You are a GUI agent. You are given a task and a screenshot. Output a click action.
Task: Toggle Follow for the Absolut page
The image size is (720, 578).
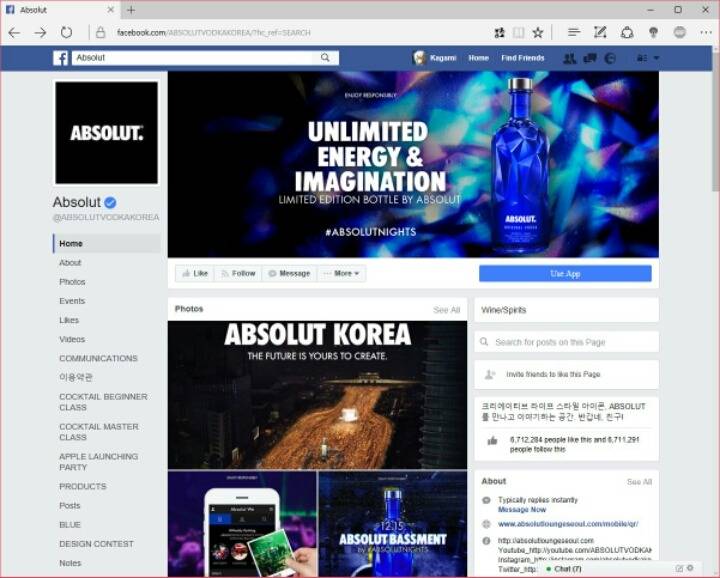(239, 273)
